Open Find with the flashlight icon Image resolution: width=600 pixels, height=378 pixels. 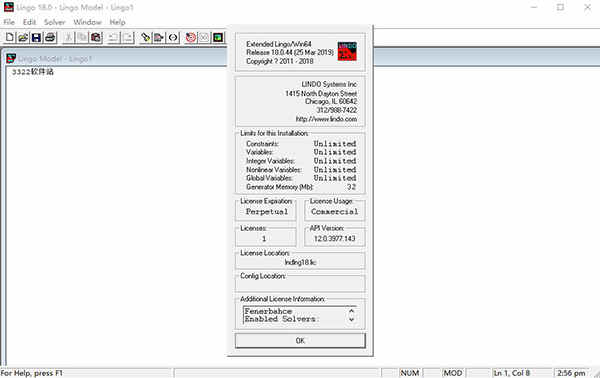point(145,37)
